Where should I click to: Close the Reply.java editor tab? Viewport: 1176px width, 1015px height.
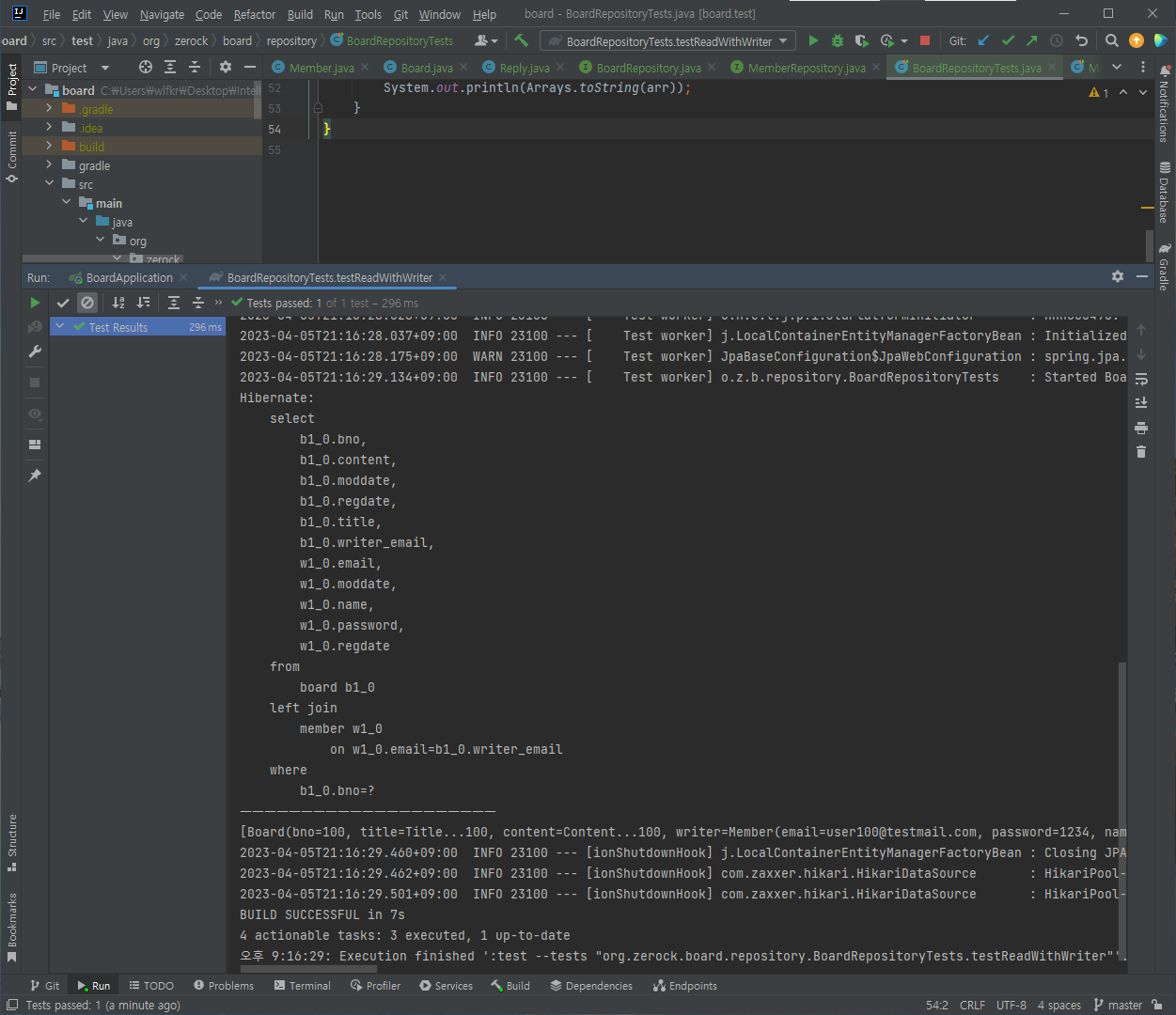pyautogui.click(x=560, y=67)
